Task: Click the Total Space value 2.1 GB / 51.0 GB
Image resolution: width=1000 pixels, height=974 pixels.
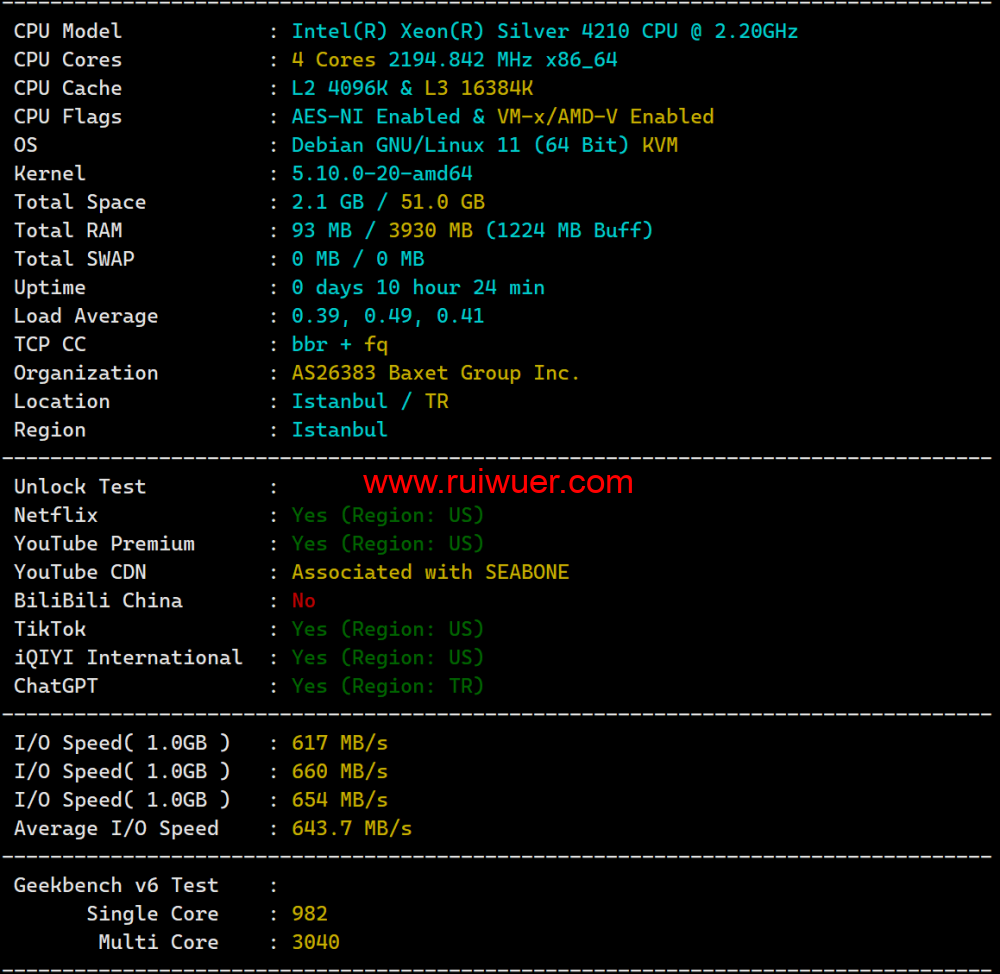Action: tap(388, 202)
